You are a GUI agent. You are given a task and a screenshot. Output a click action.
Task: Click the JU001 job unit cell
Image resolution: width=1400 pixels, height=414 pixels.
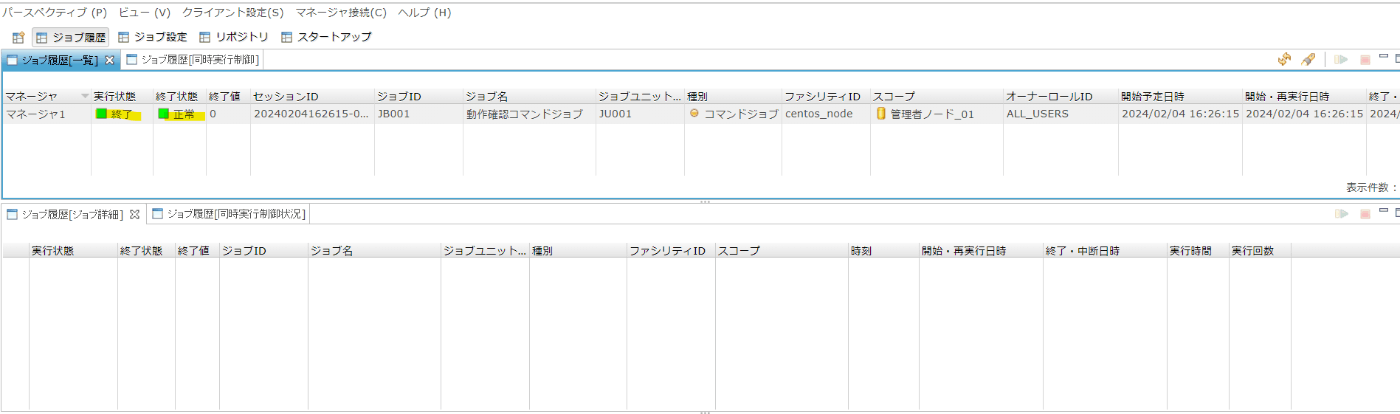pos(639,114)
